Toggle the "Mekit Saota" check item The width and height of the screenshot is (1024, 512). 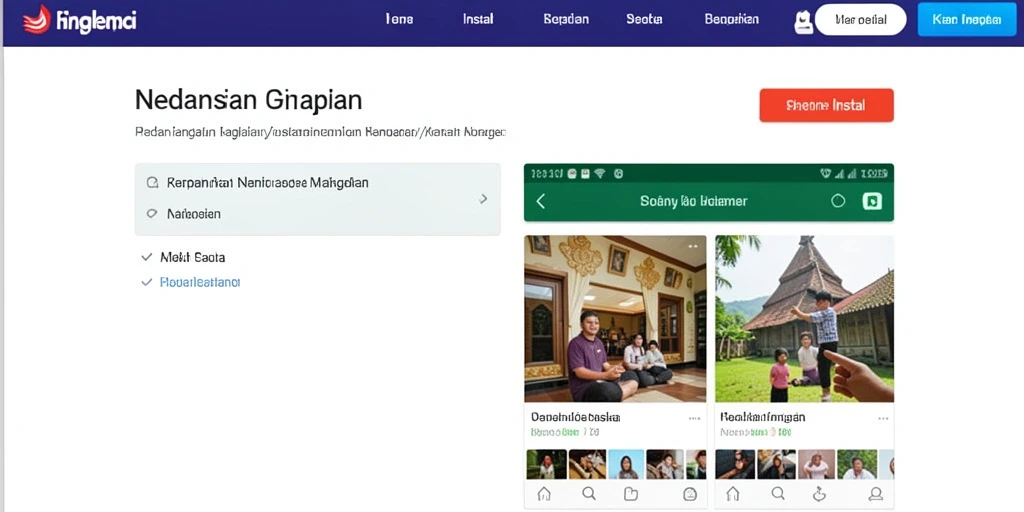[x=184, y=257]
